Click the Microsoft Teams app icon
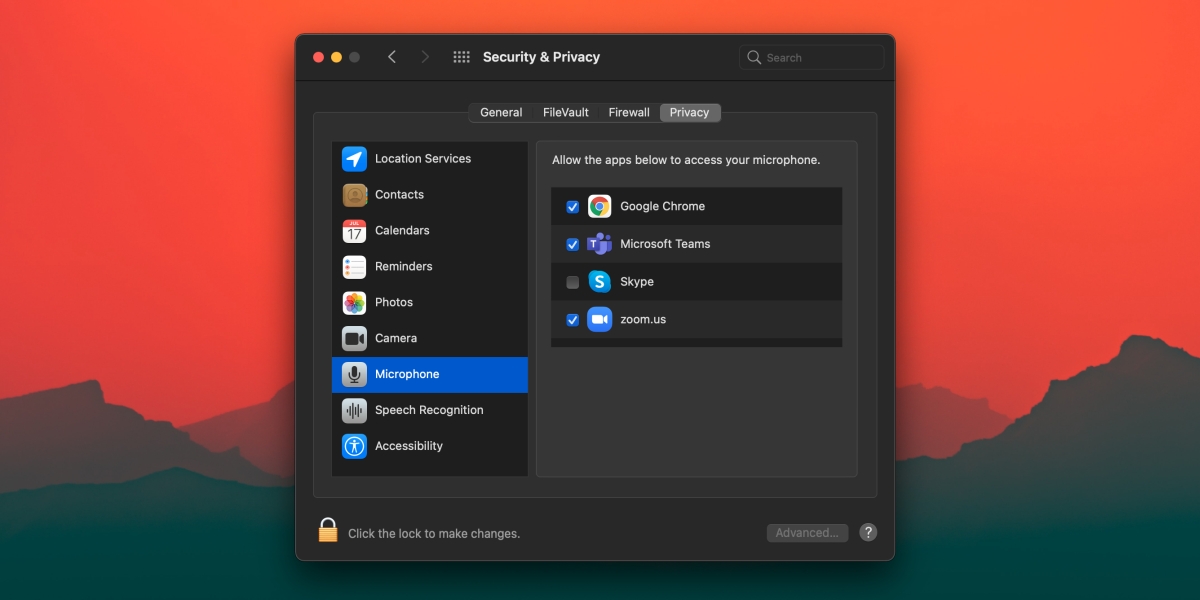 [x=599, y=244]
